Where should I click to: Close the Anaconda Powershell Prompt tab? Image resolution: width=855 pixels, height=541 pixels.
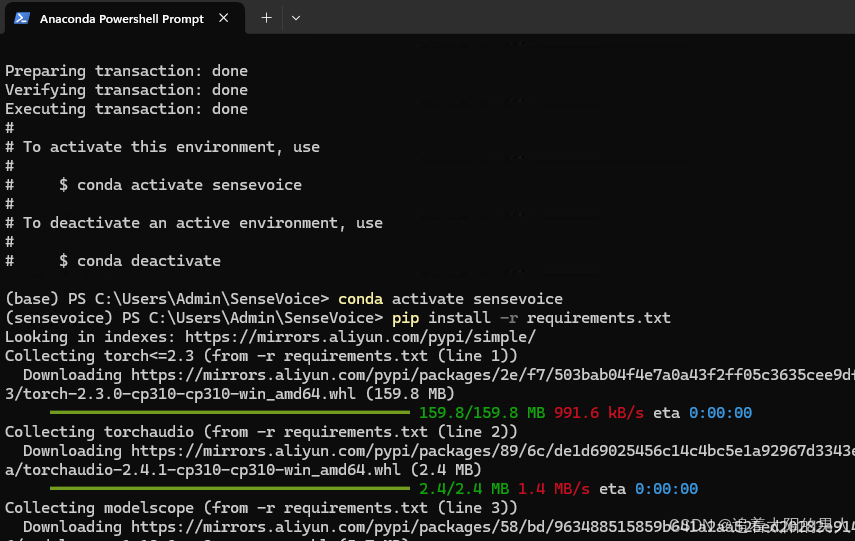pyautogui.click(x=224, y=18)
